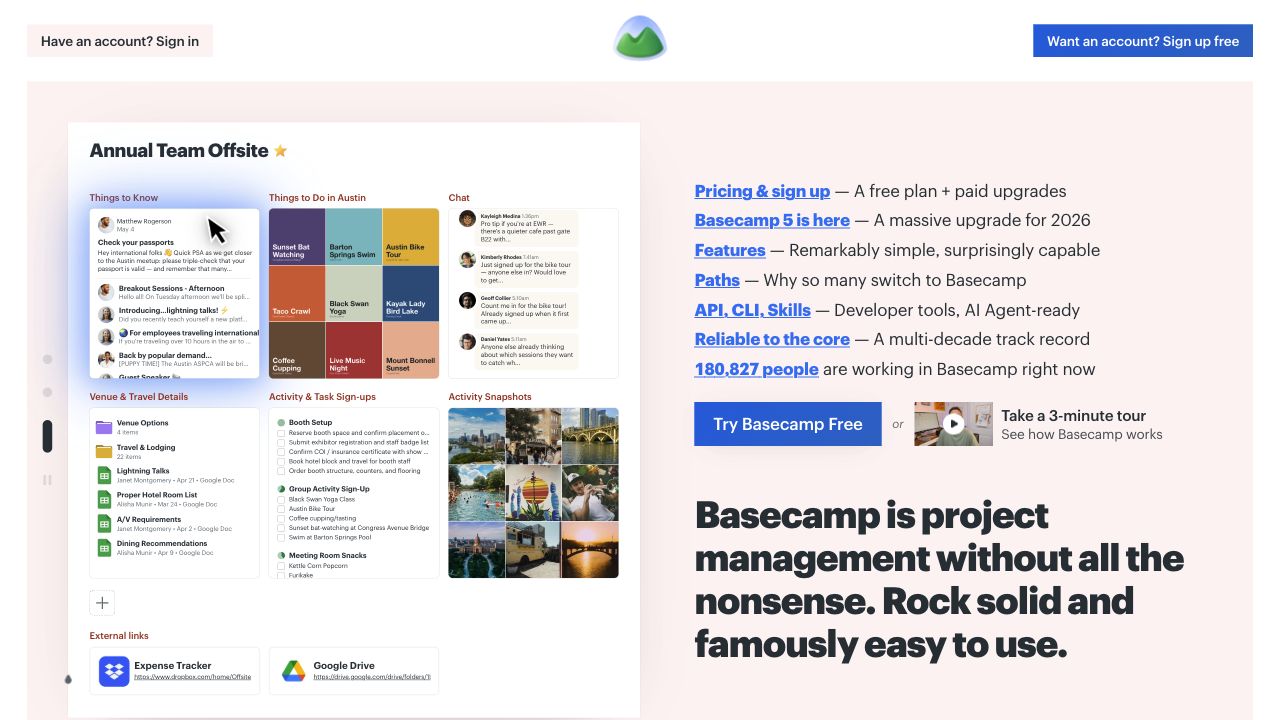Click Geoff Collier's avatar in Chat

pos(467,300)
